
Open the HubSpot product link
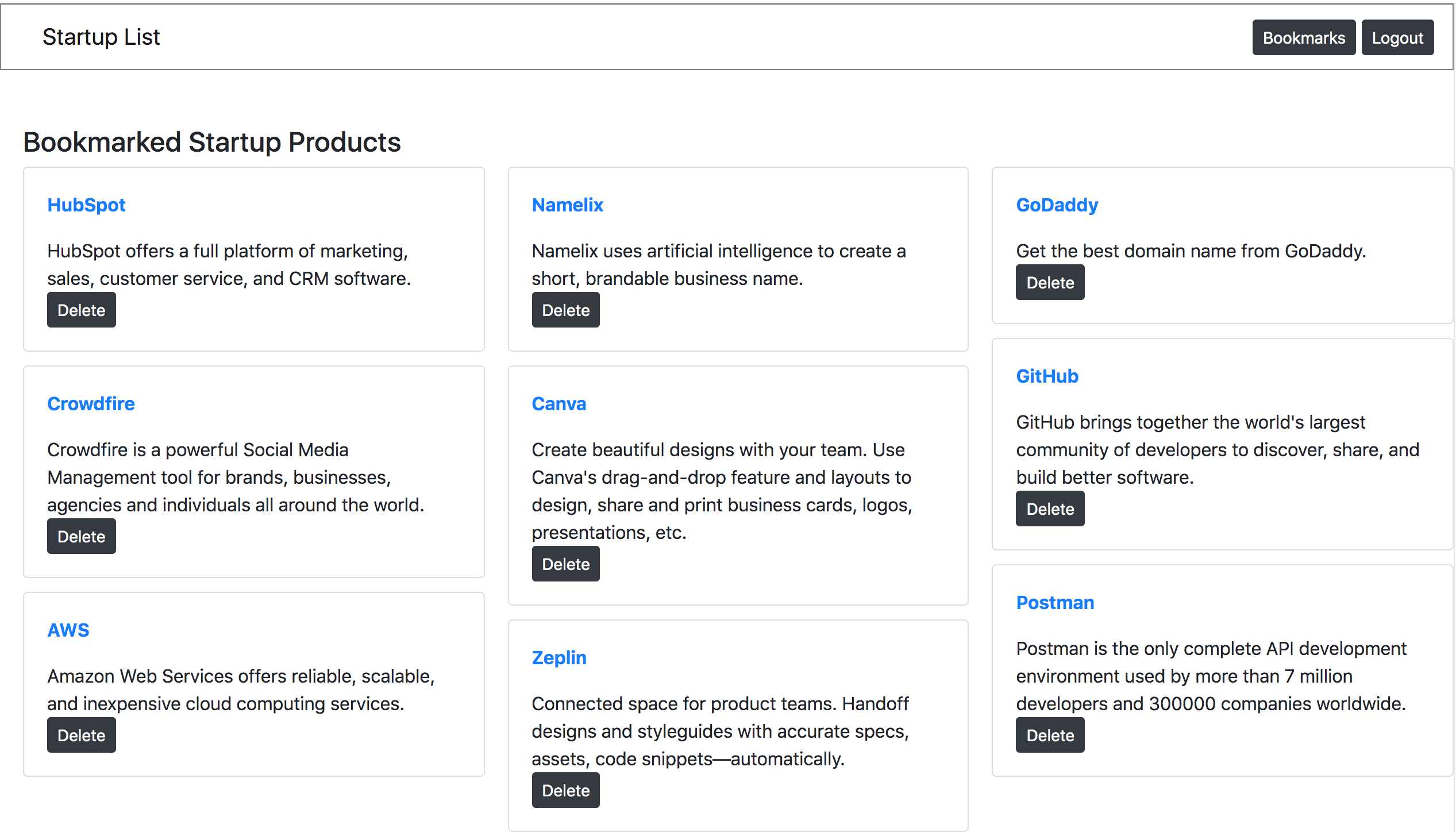(x=86, y=205)
